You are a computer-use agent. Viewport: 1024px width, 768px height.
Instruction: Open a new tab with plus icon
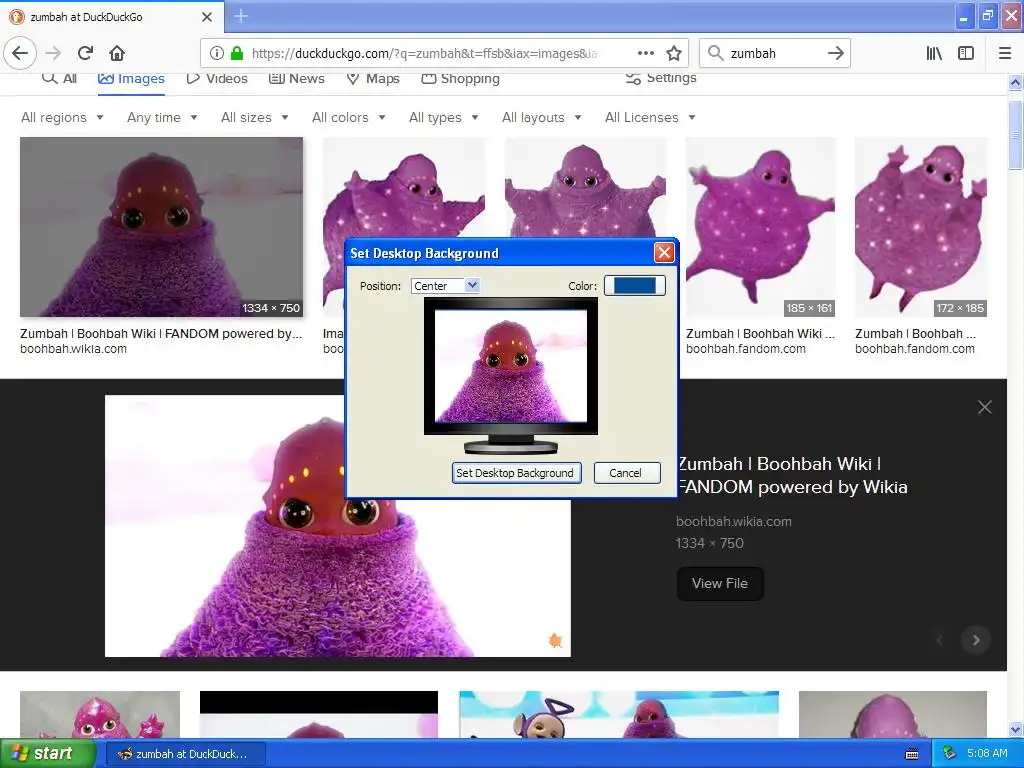pos(241,16)
